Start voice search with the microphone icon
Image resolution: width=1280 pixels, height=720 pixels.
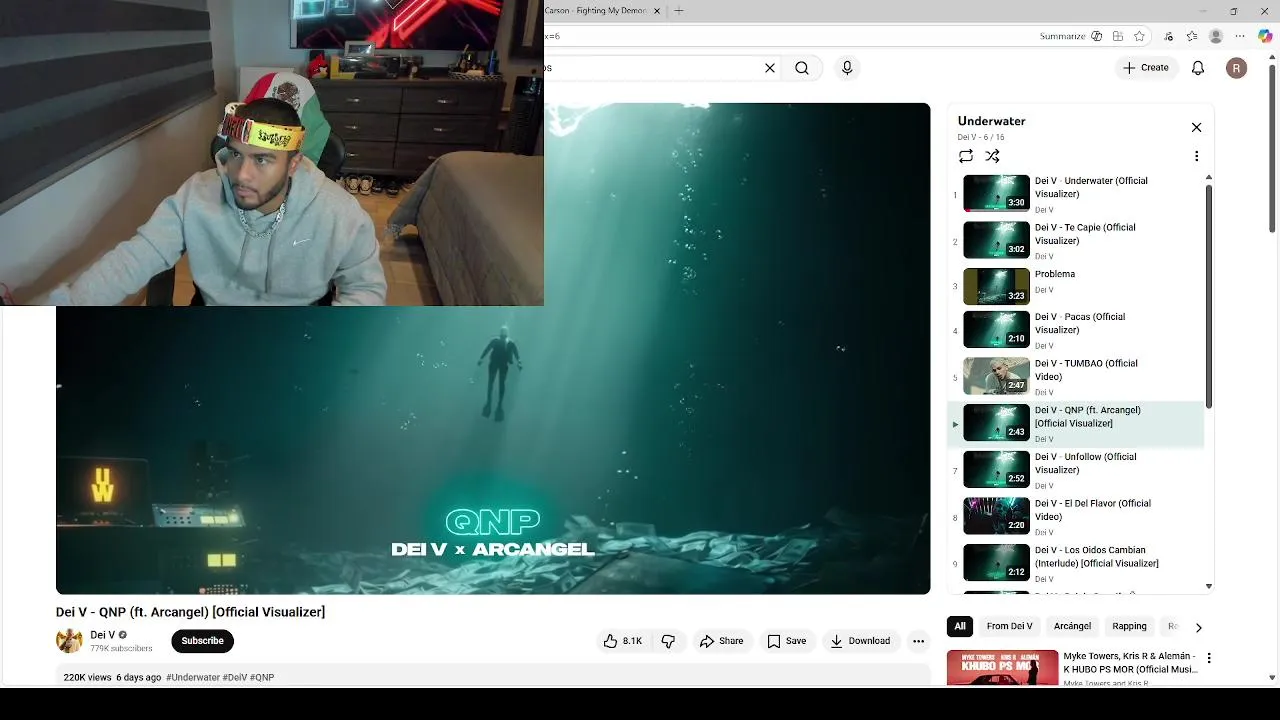tap(847, 68)
